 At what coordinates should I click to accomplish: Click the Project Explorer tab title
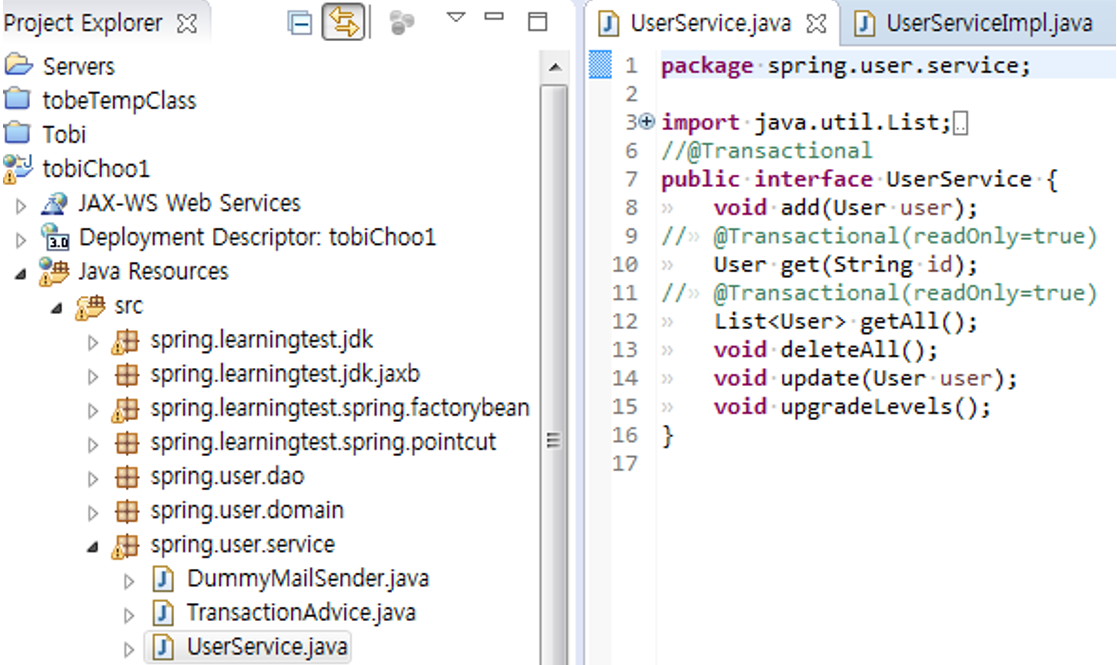[x=83, y=23]
